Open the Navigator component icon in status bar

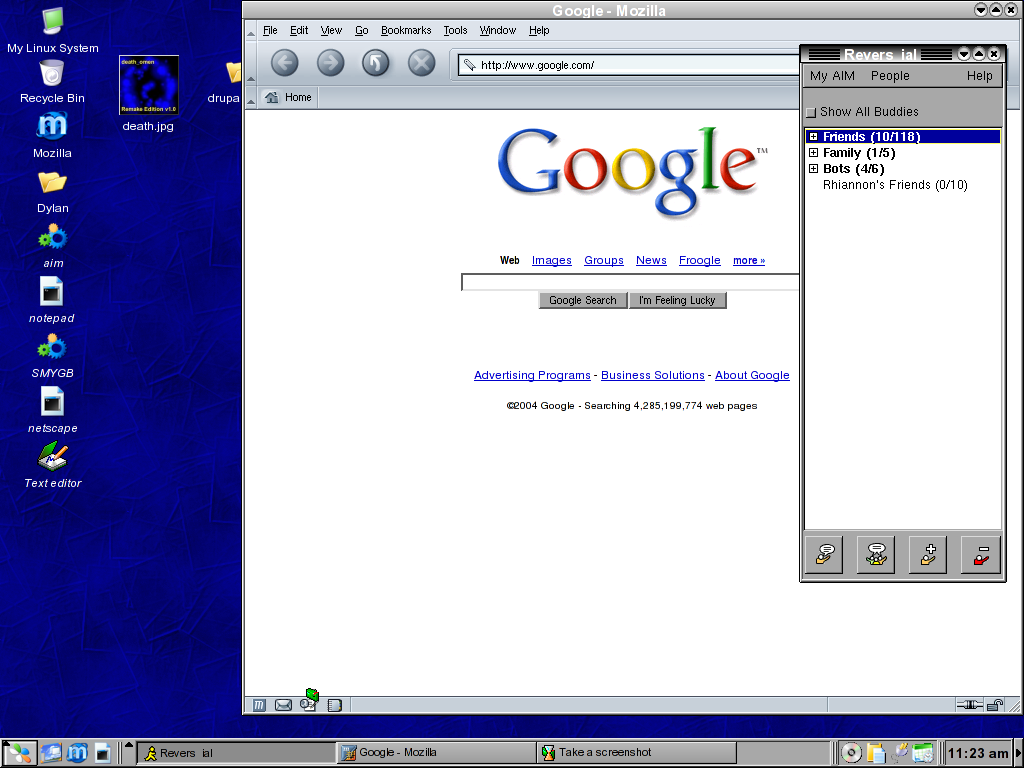tap(259, 705)
